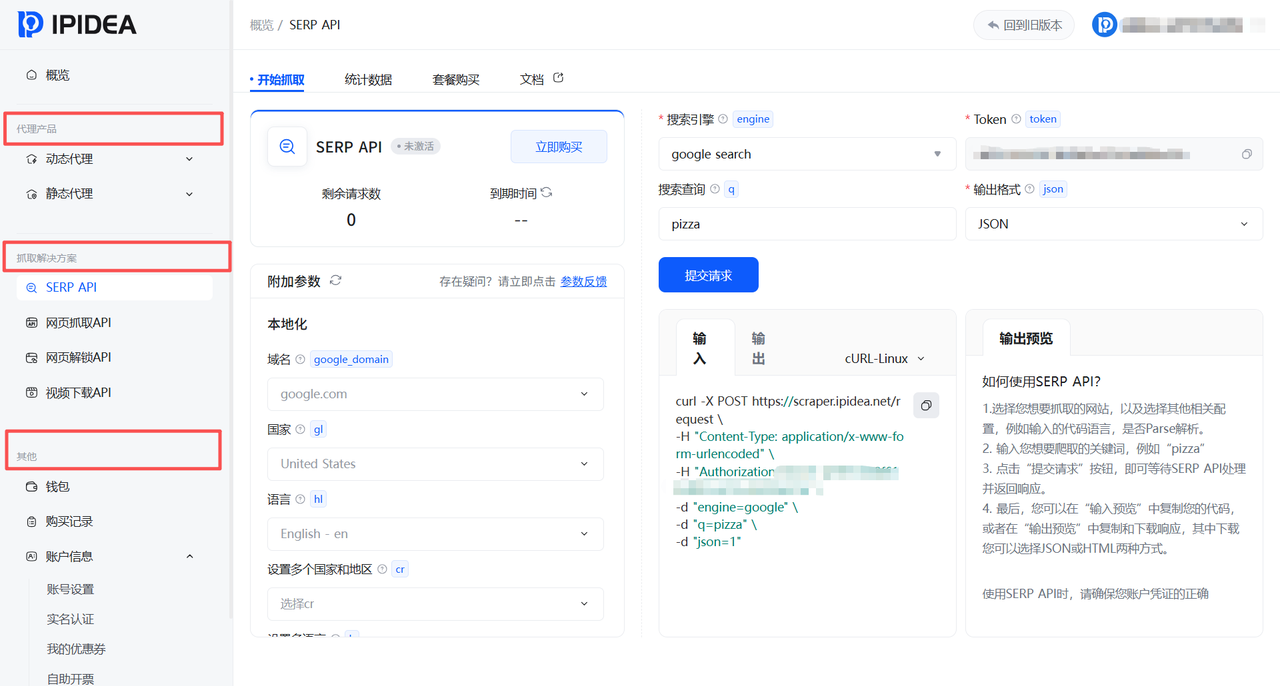Expand the 动态代理 menu chevron
Viewport: 1280px width, 686px height.
tap(190, 159)
